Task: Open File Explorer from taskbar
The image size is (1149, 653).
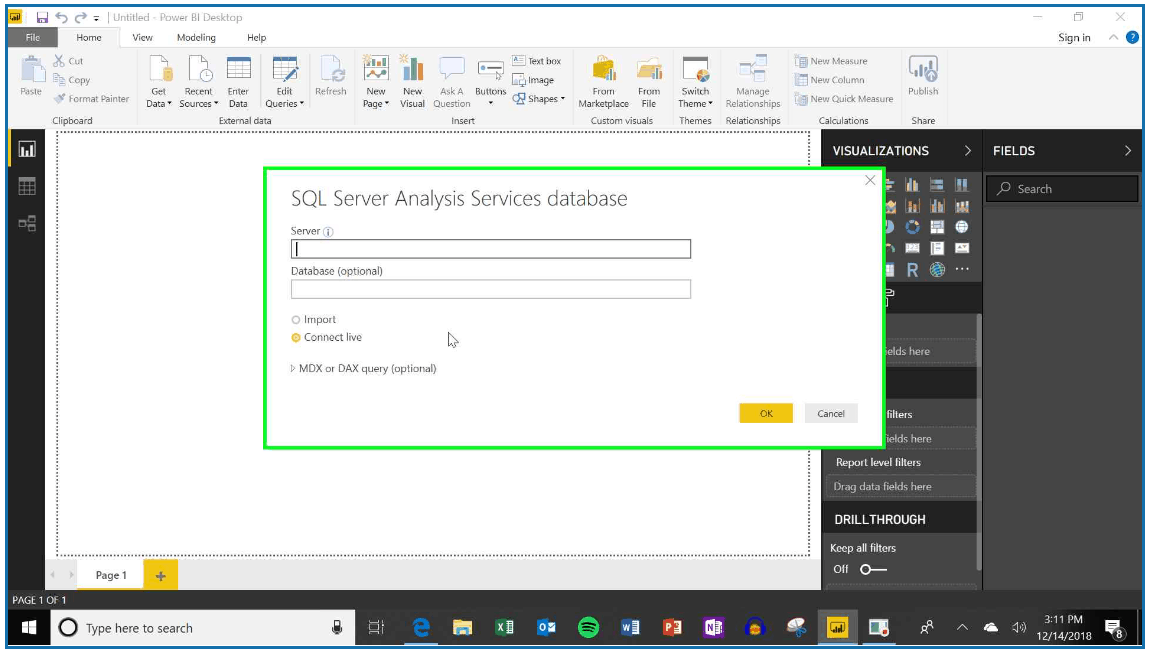Action: (x=462, y=627)
